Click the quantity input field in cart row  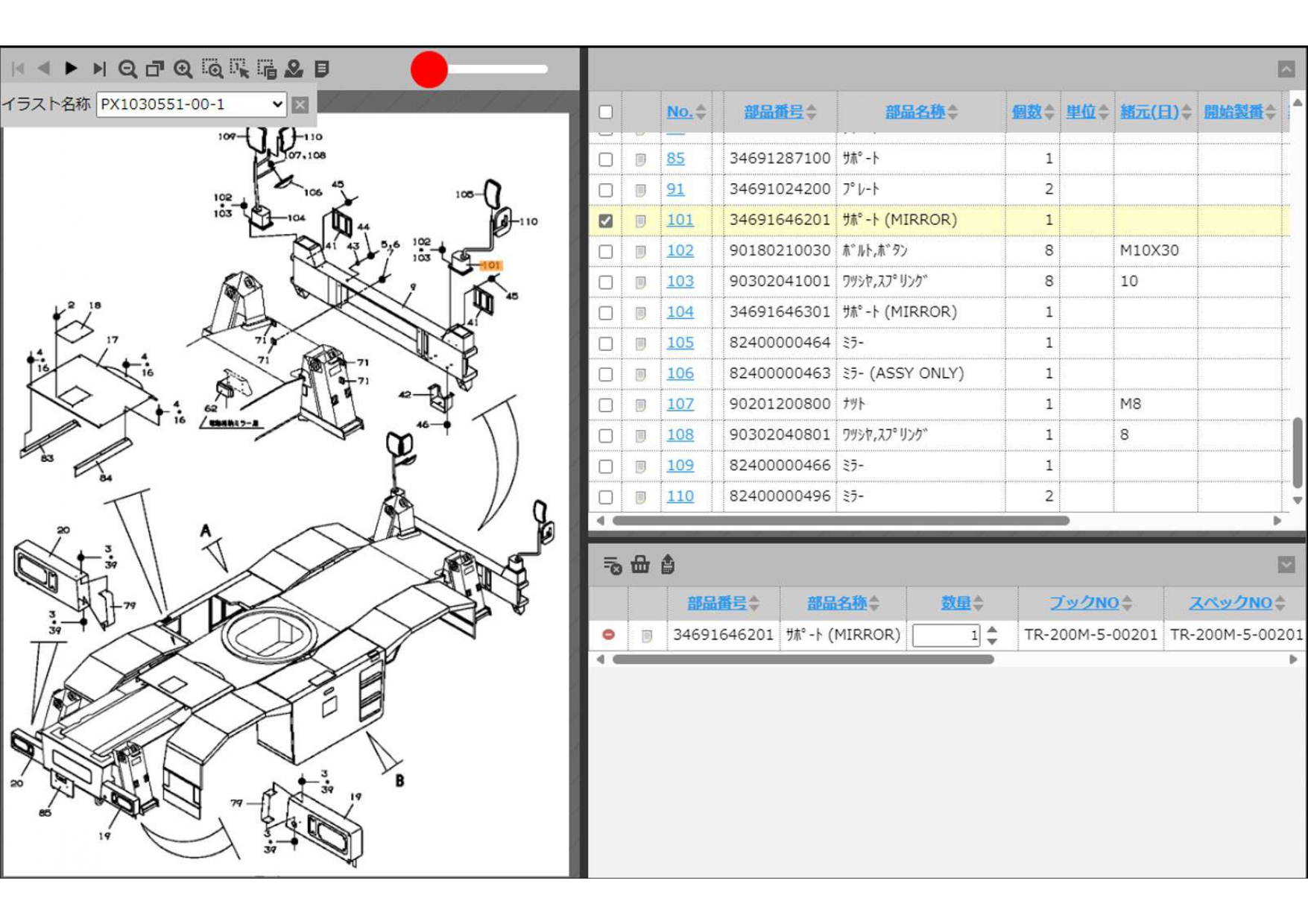pos(945,636)
